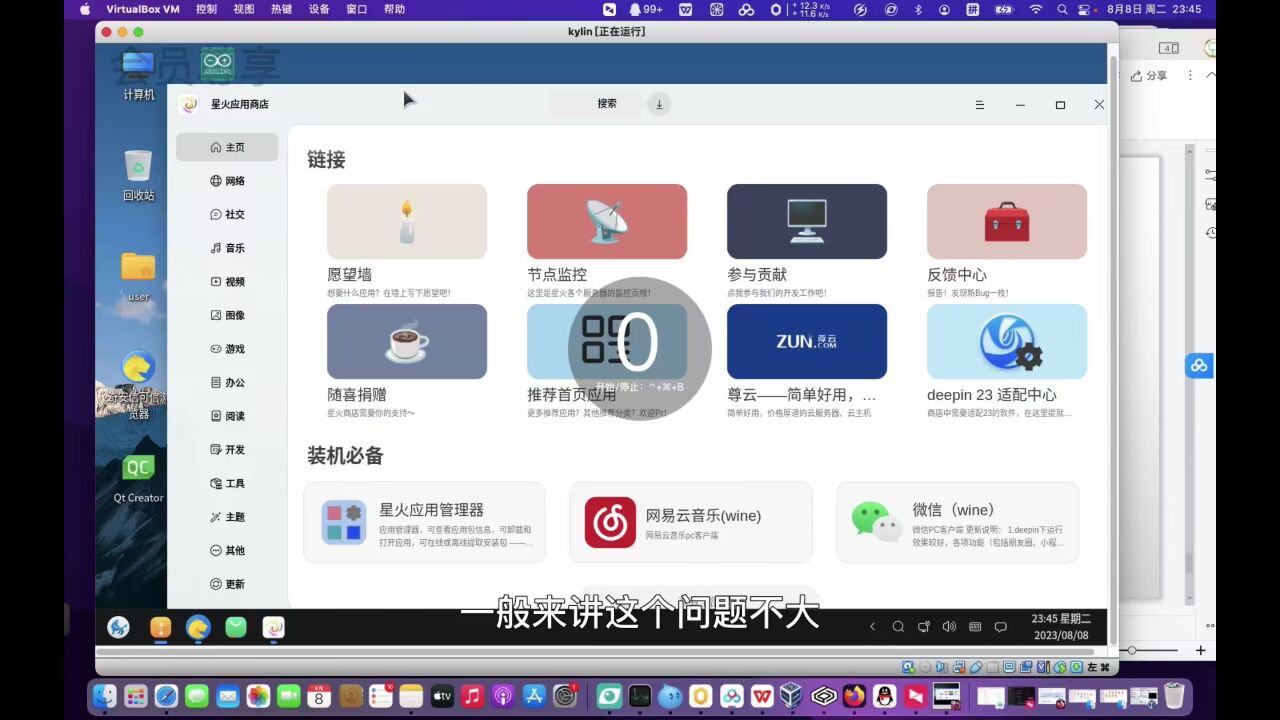
Task: Open Launchpad in the macOS Dock
Action: click(x=135, y=696)
